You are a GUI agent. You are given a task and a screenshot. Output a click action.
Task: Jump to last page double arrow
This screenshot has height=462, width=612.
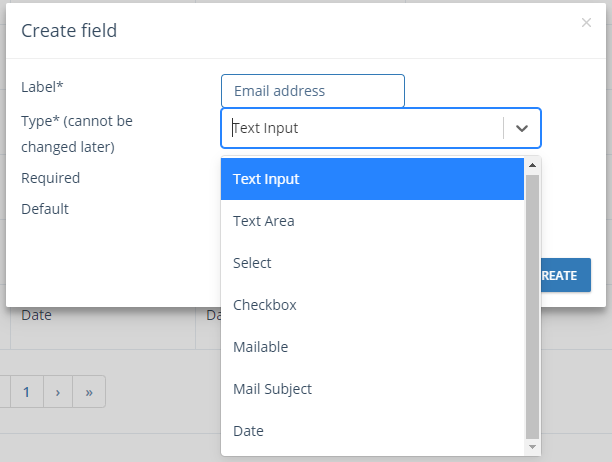[x=89, y=392]
